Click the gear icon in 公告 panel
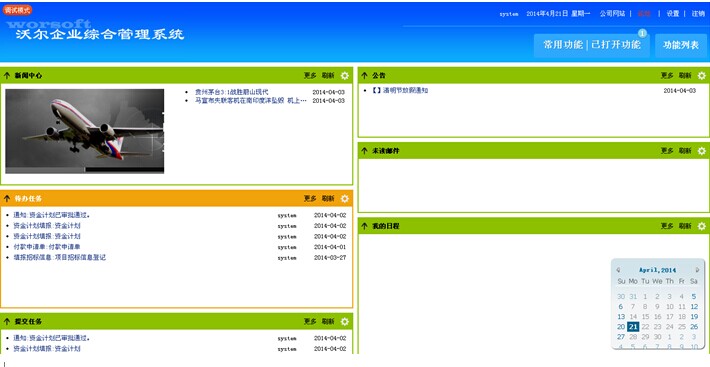Screen dimensions: 710x367 701,76
